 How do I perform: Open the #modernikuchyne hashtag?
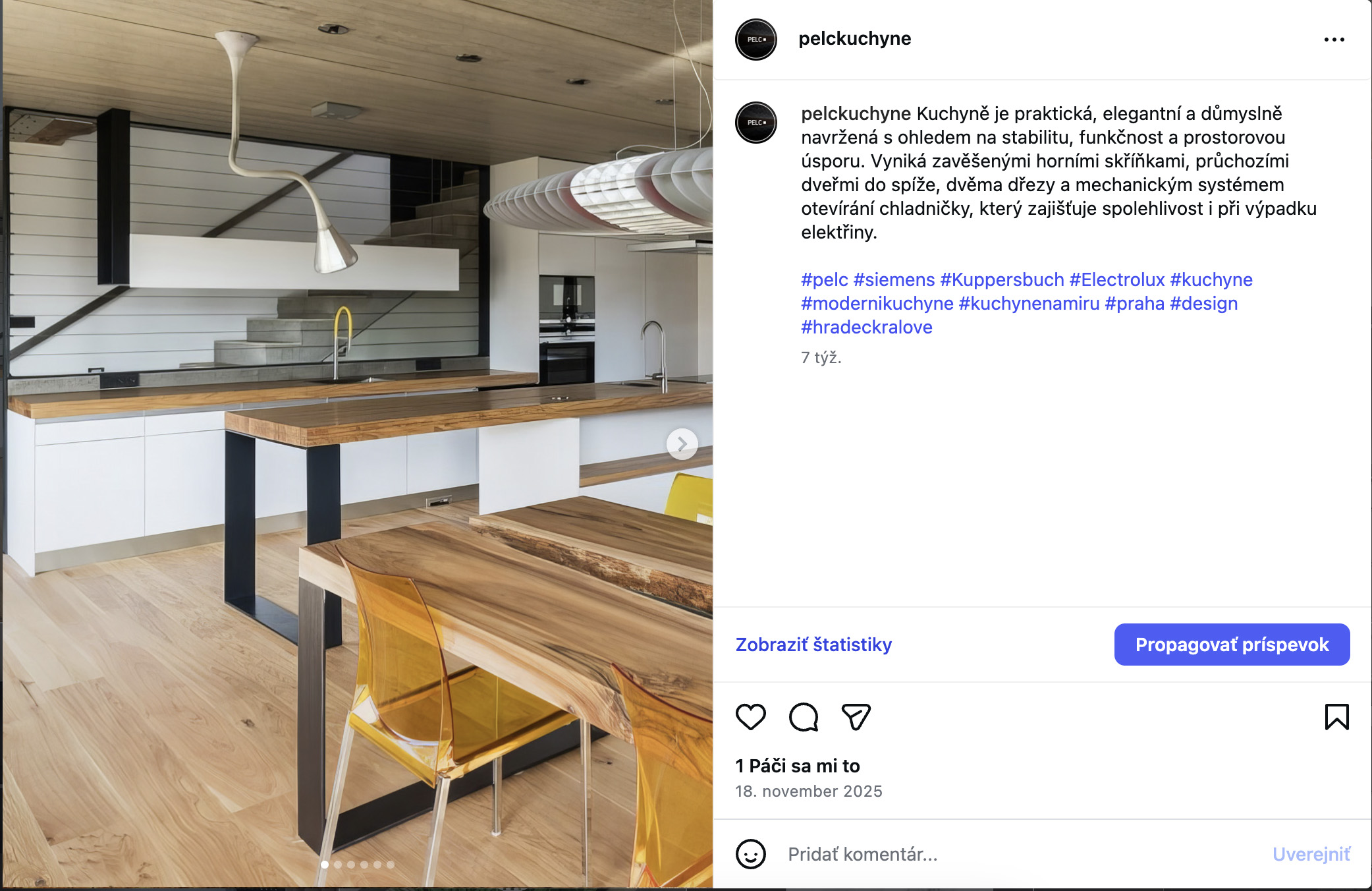pos(877,303)
